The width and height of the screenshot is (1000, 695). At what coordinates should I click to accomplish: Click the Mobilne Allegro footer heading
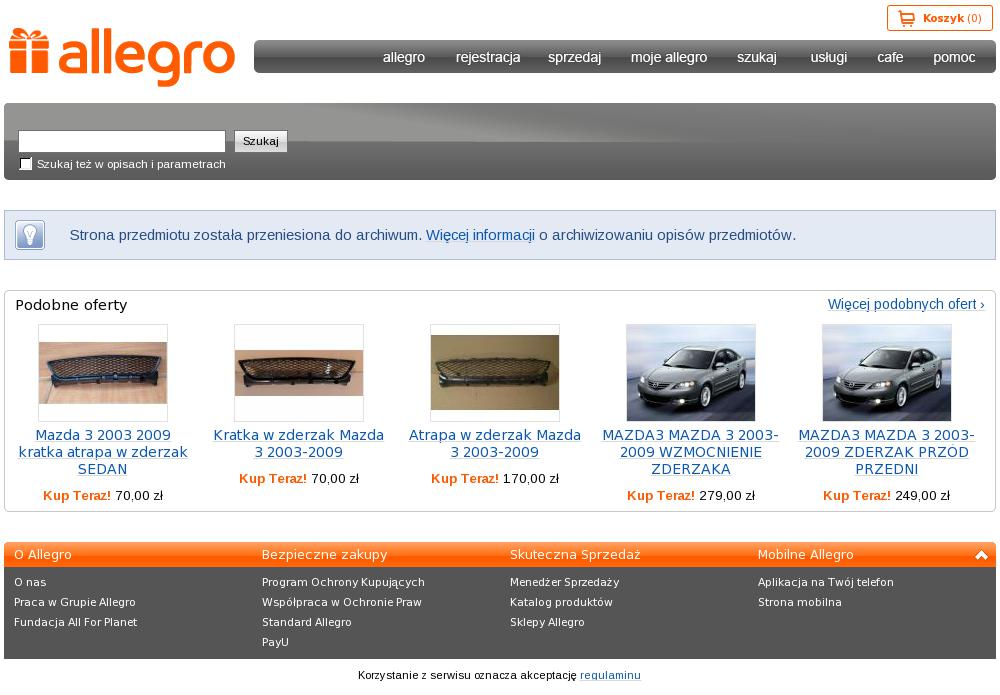[805, 555]
